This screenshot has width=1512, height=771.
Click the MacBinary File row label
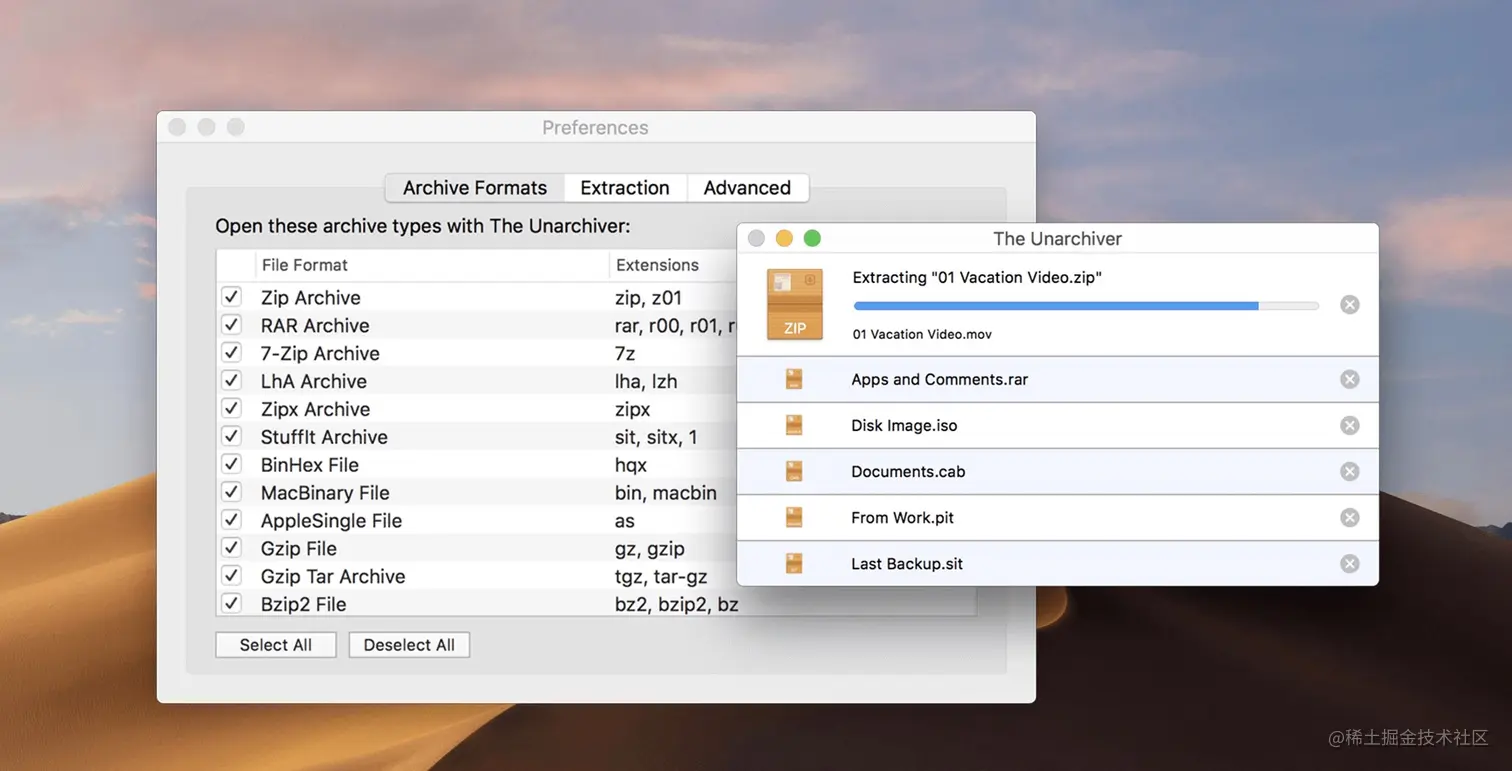coord(325,492)
